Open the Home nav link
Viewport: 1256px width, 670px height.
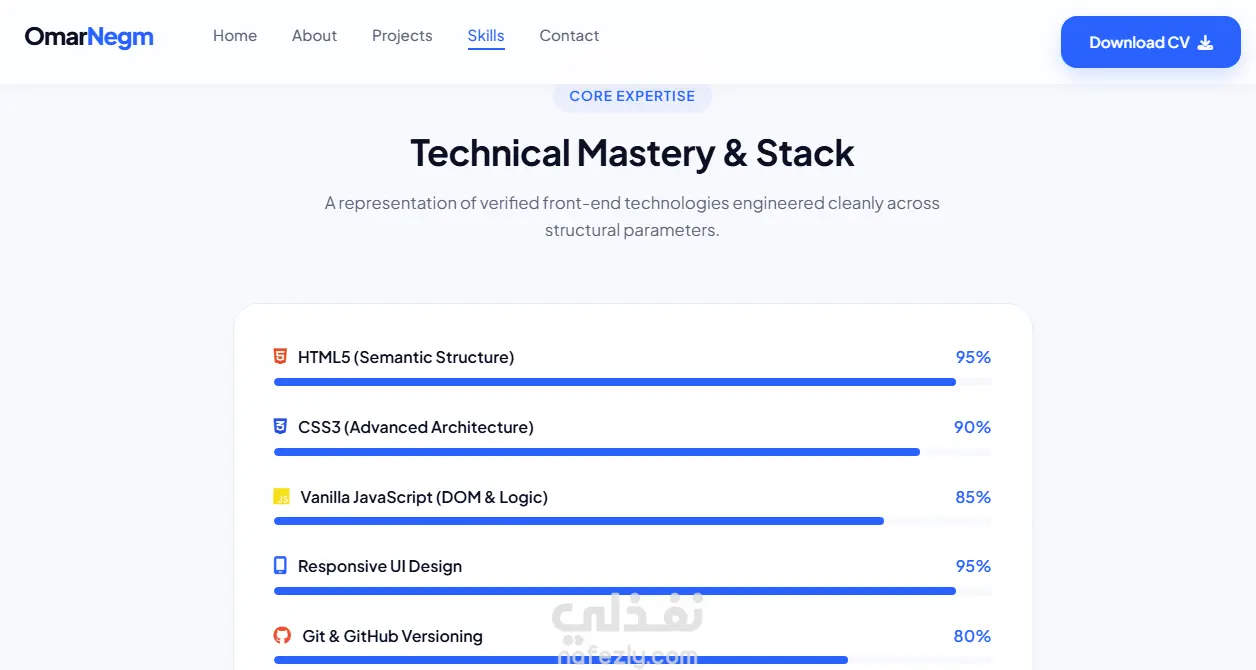point(235,35)
